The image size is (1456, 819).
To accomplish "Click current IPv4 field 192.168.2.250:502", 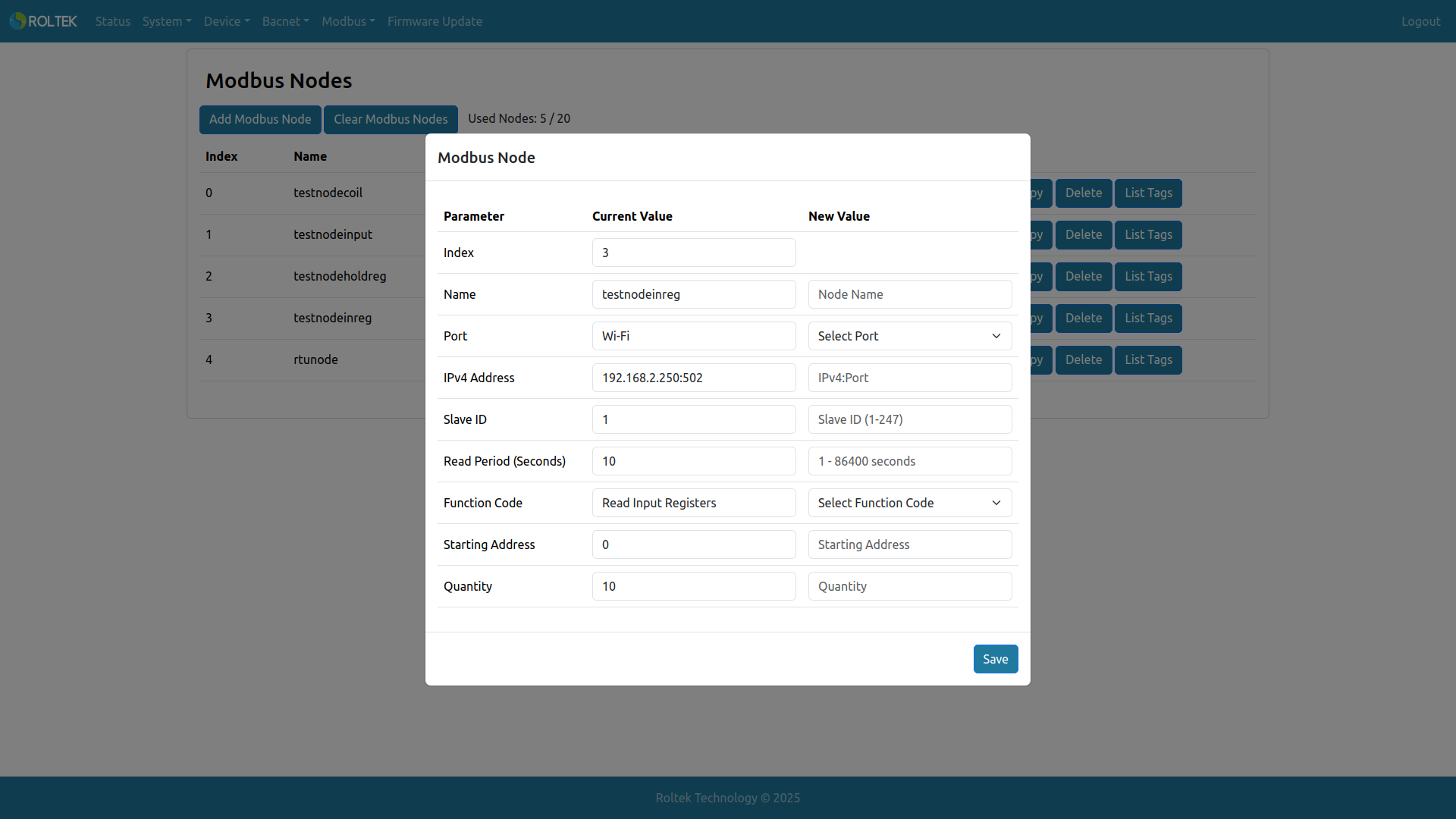I will pyautogui.click(x=694, y=378).
